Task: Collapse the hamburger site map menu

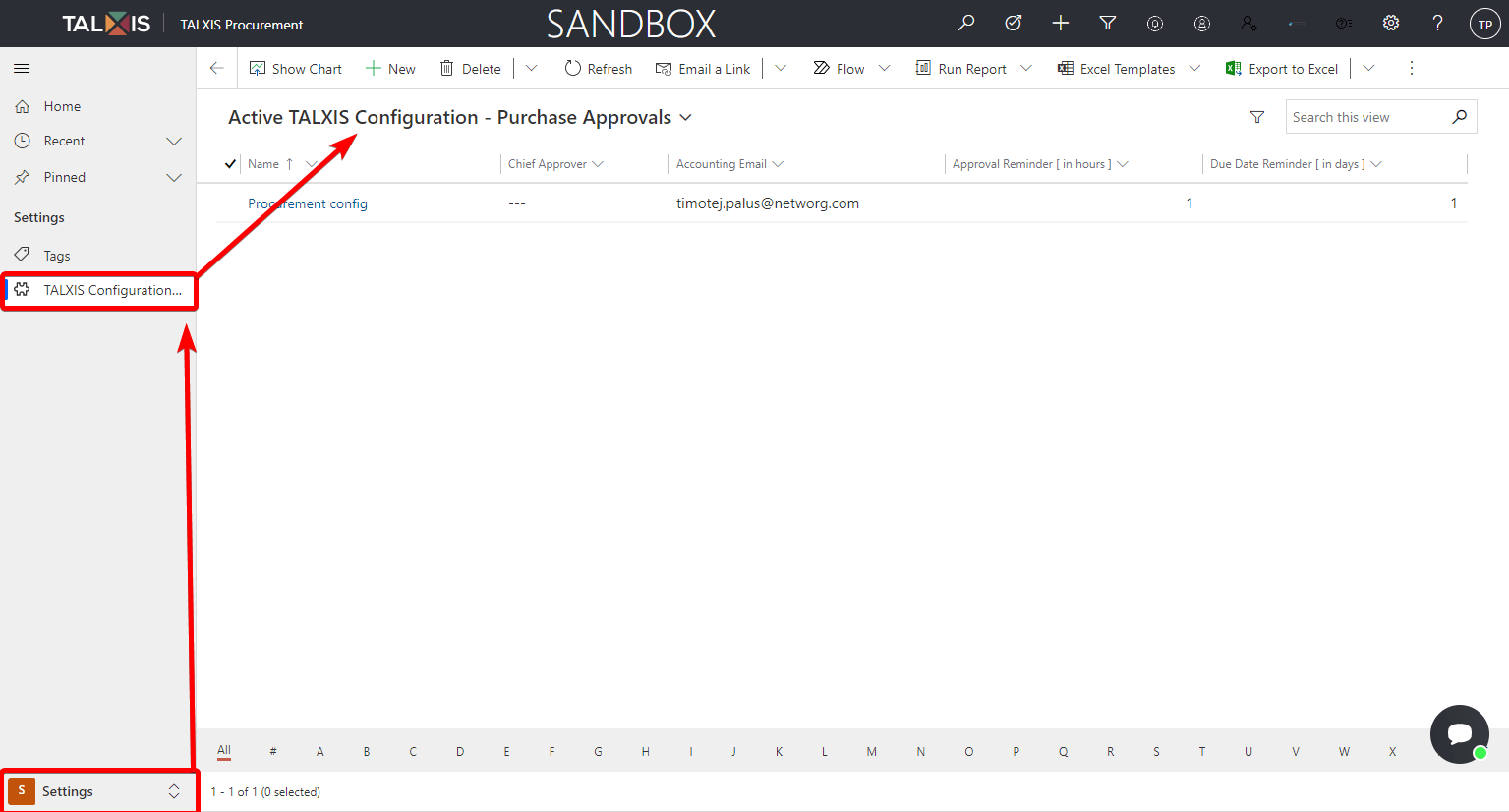Action: coord(22,68)
